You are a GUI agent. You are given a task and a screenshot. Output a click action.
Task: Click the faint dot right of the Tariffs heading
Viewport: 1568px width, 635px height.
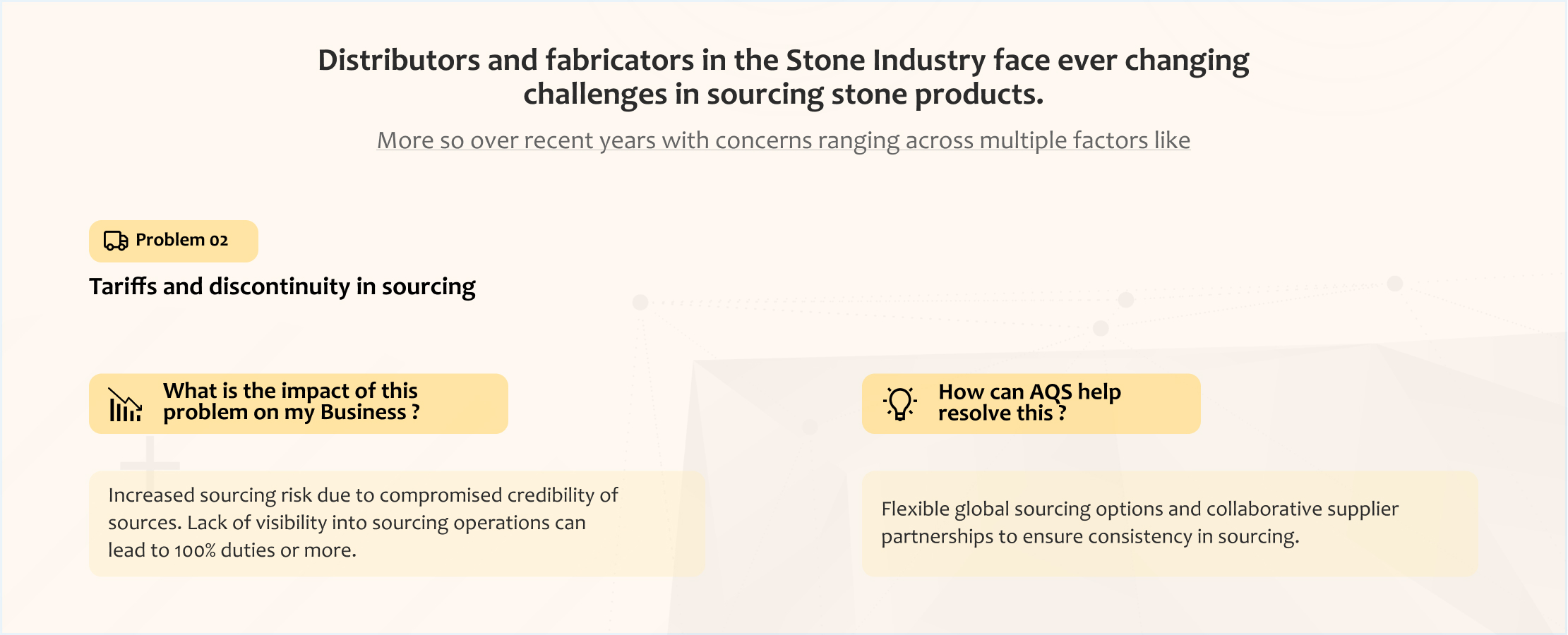[x=640, y=302]
